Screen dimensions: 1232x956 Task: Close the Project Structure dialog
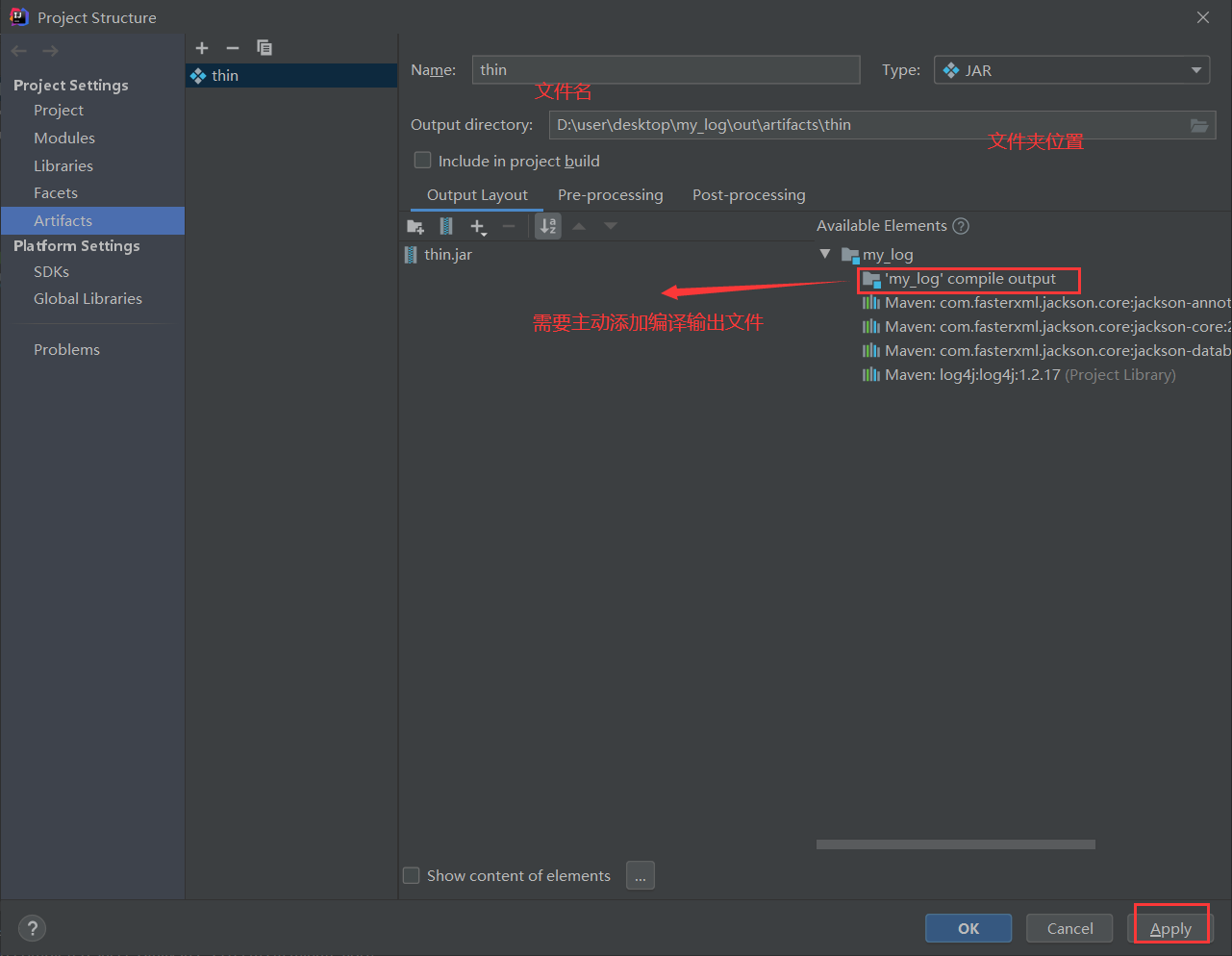tap(1203, 17)
